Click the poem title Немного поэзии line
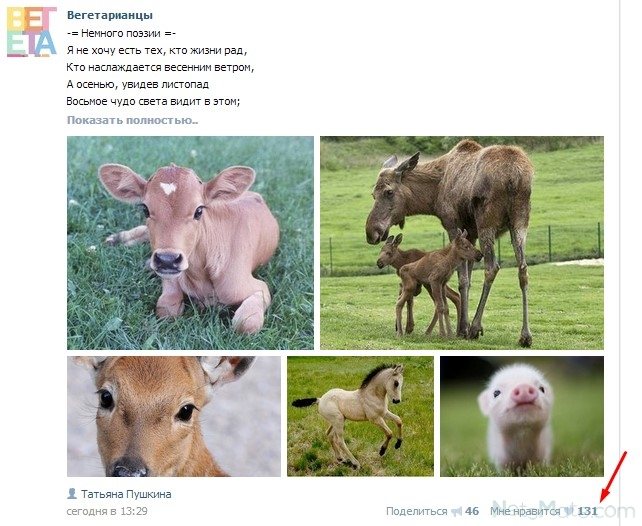Screen dimensions: 642x526 point(121,33)
